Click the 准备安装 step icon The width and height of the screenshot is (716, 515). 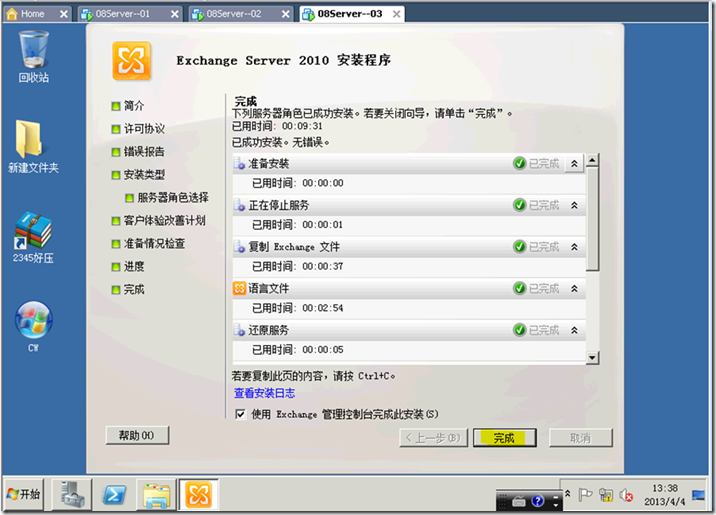tap(240, 164)
